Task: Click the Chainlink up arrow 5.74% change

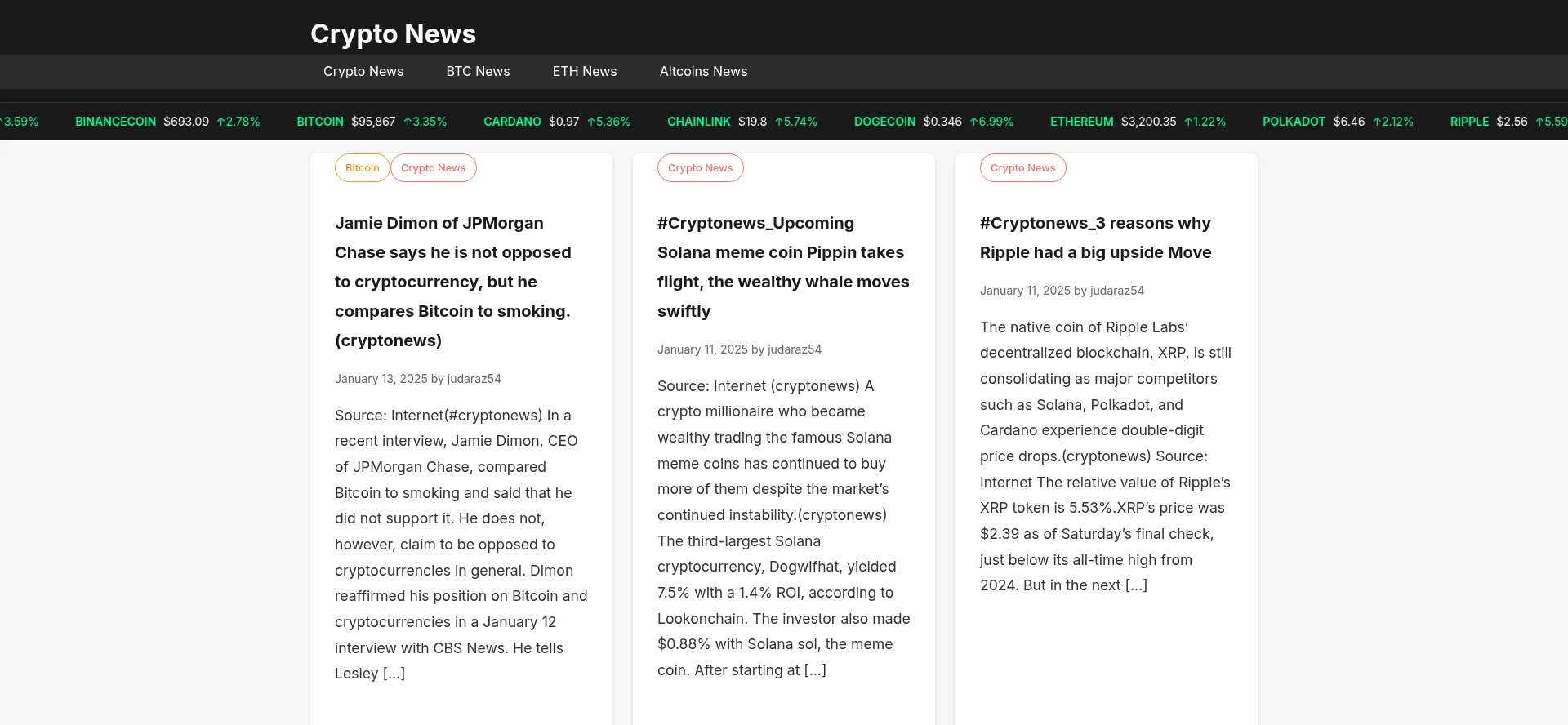Action: (x=795, y=122)
